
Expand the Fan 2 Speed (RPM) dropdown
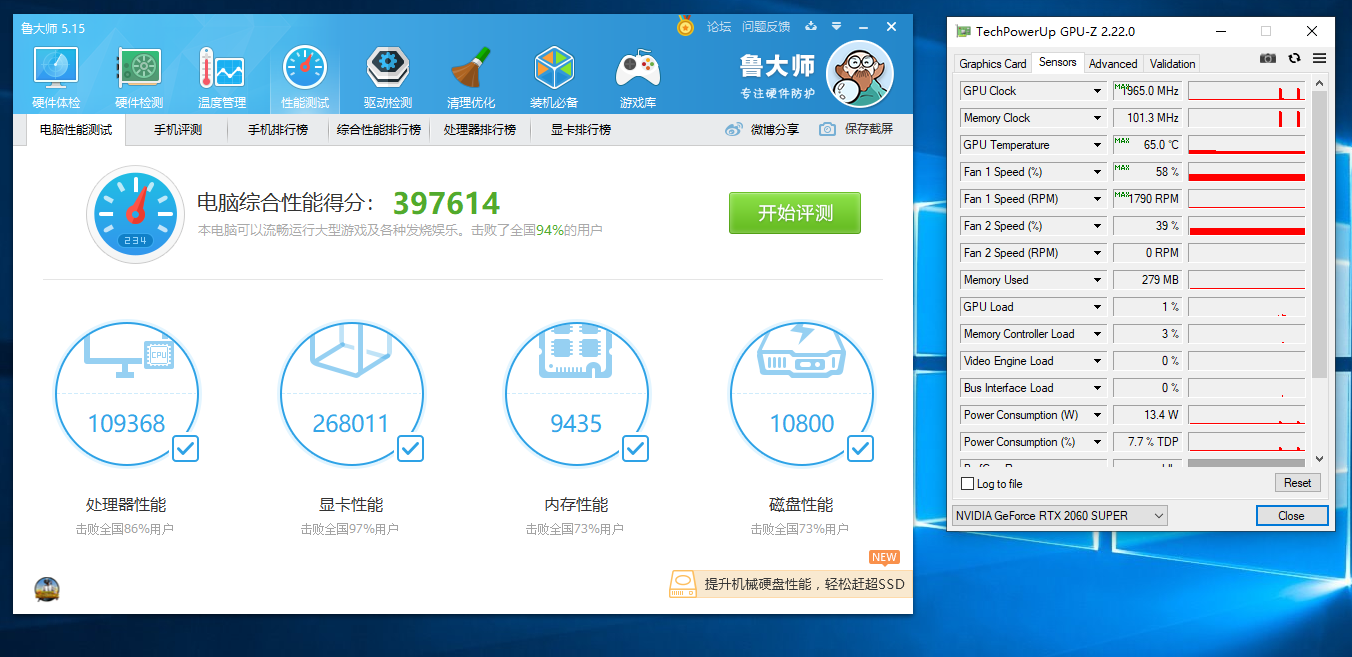(x=1098, y=253)
